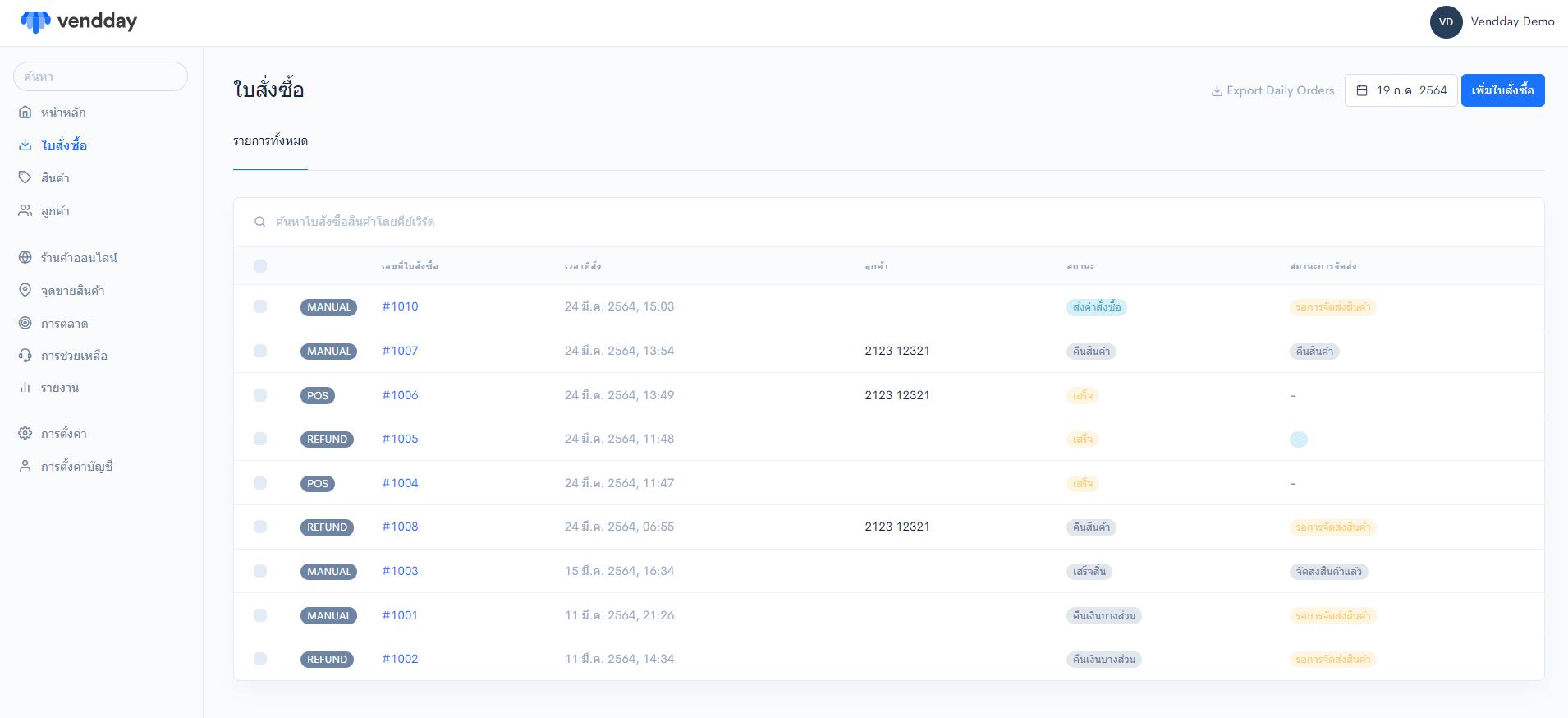Click the Export Daily Orders link

click(x=1272, y=90)
